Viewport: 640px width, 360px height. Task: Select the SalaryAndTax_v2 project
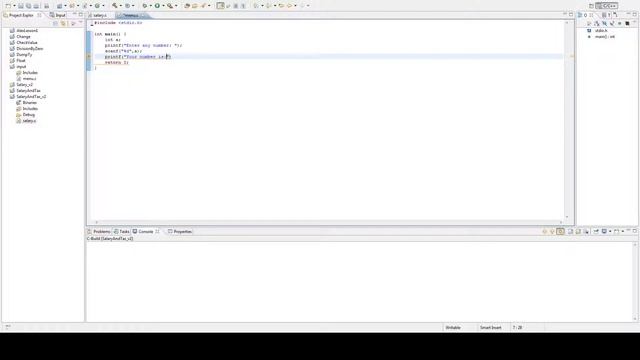[x=31, y=97]
